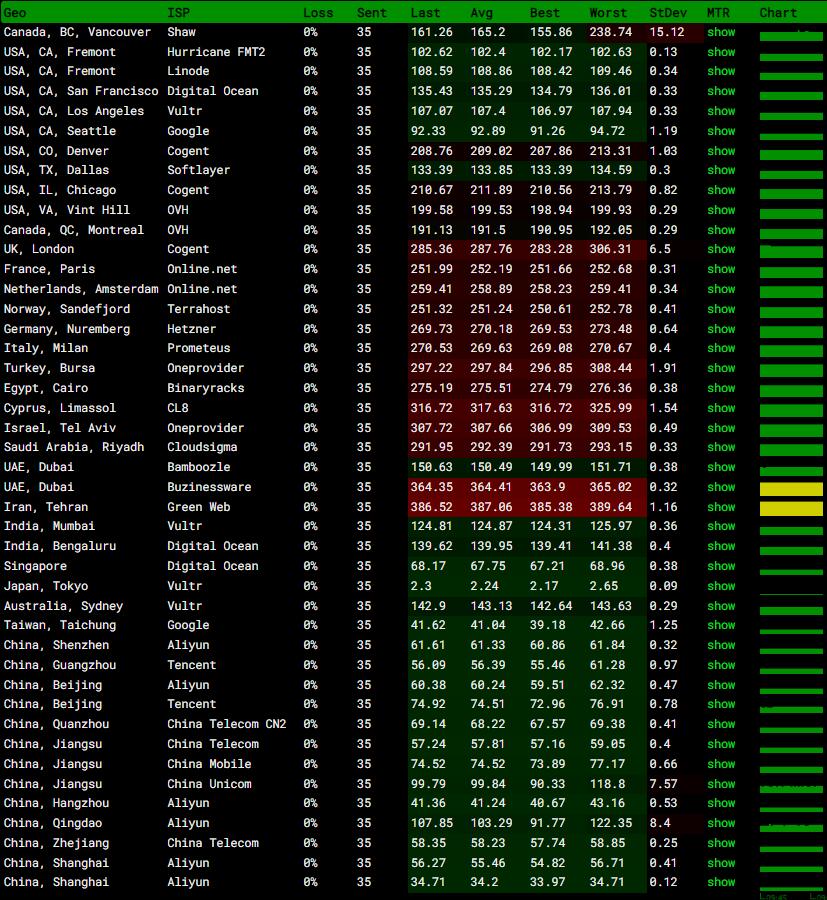827x900 pixels.
Task: Click show for Netherlands Amsterdam row
Action: (721, 289)
